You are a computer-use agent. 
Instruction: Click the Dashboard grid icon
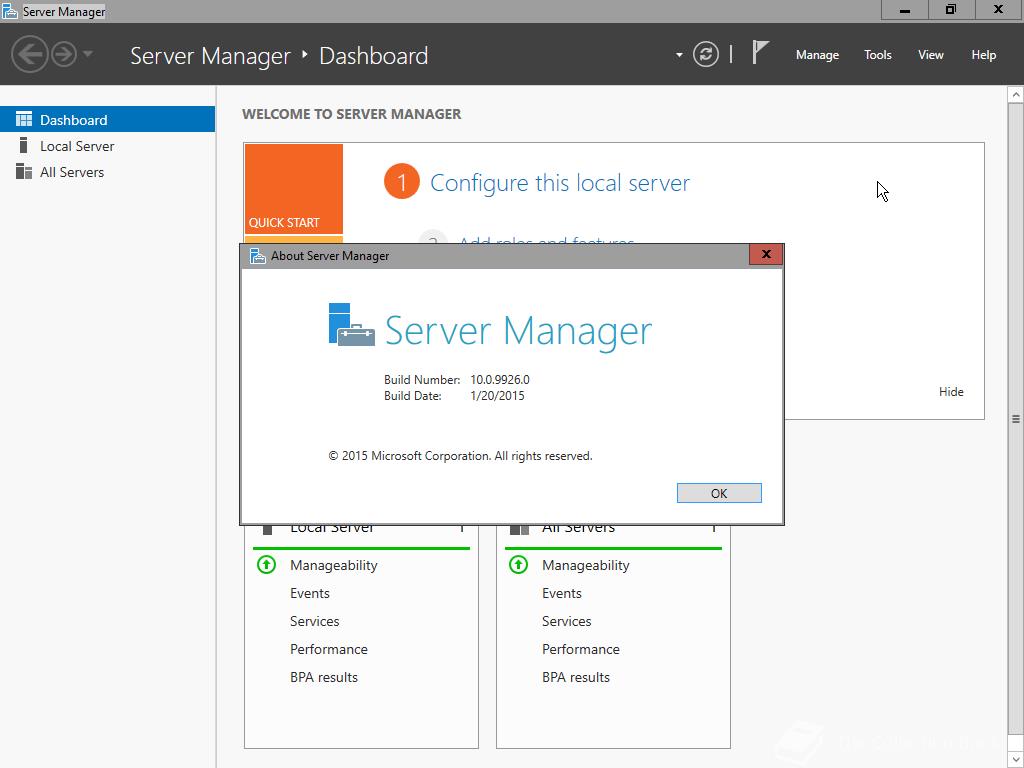(x=24, y=119)
